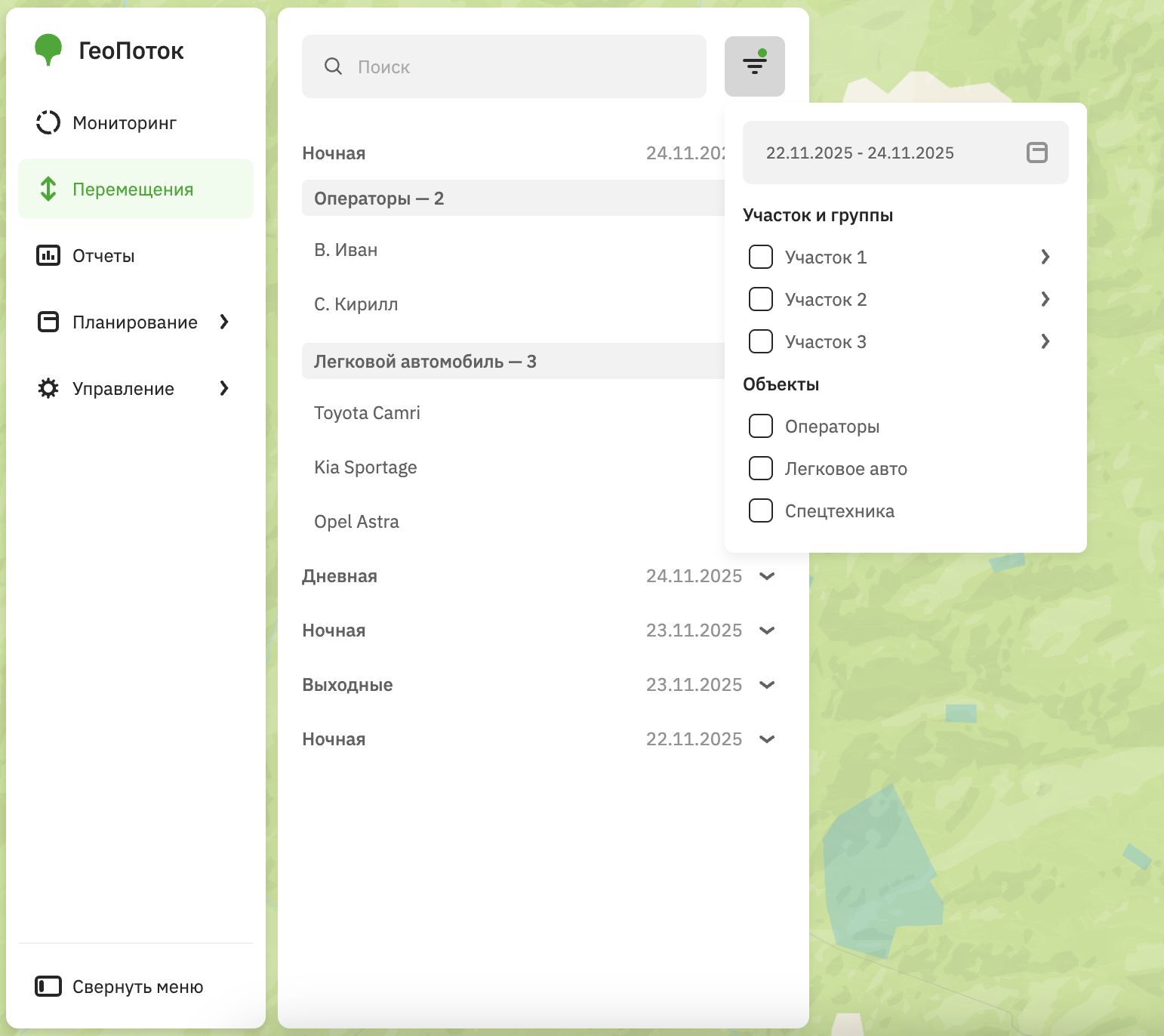Click the Управление gear icon

[x=48, y=388]
